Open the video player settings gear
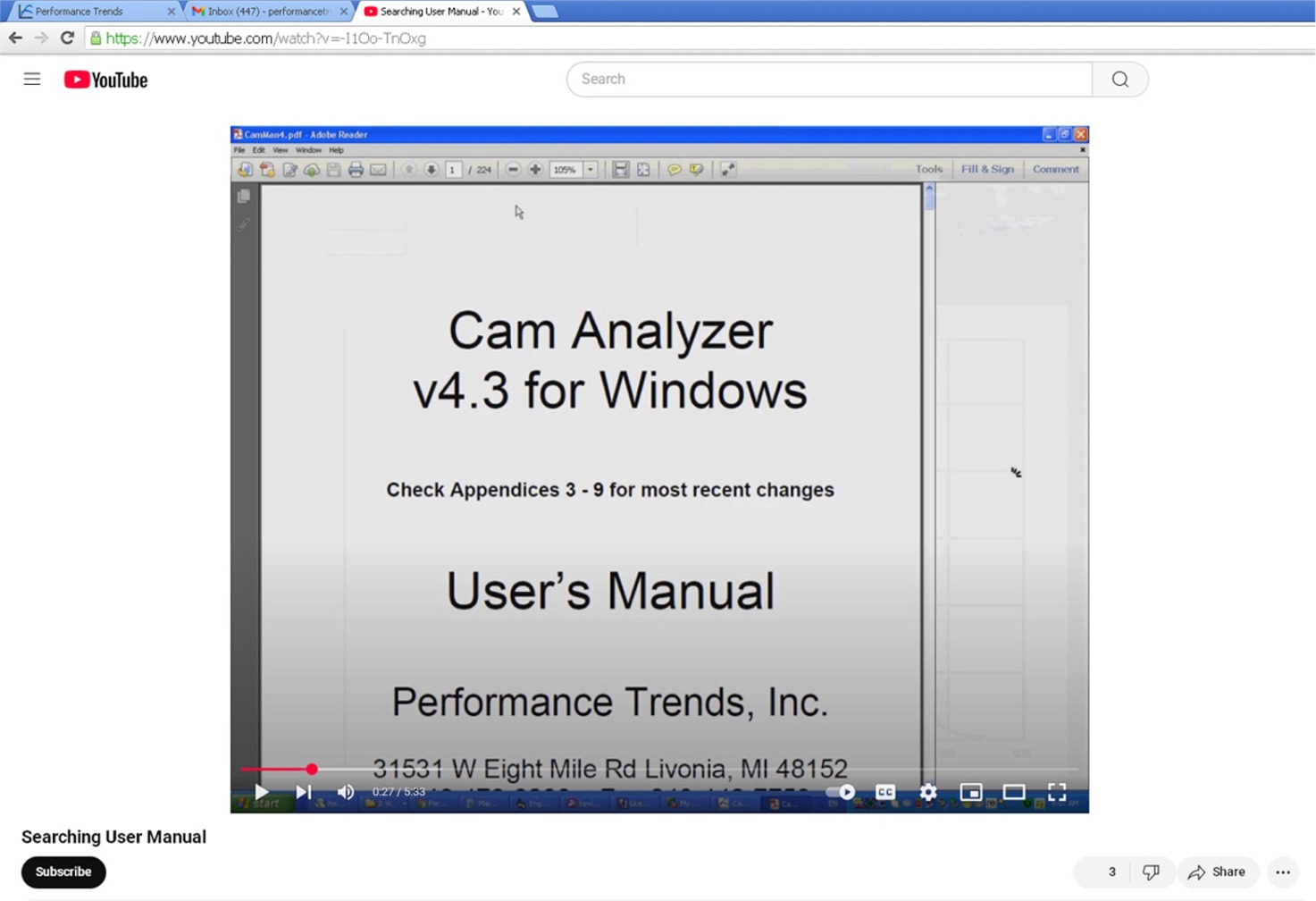The image size is (1316, 901). [928, 792]
